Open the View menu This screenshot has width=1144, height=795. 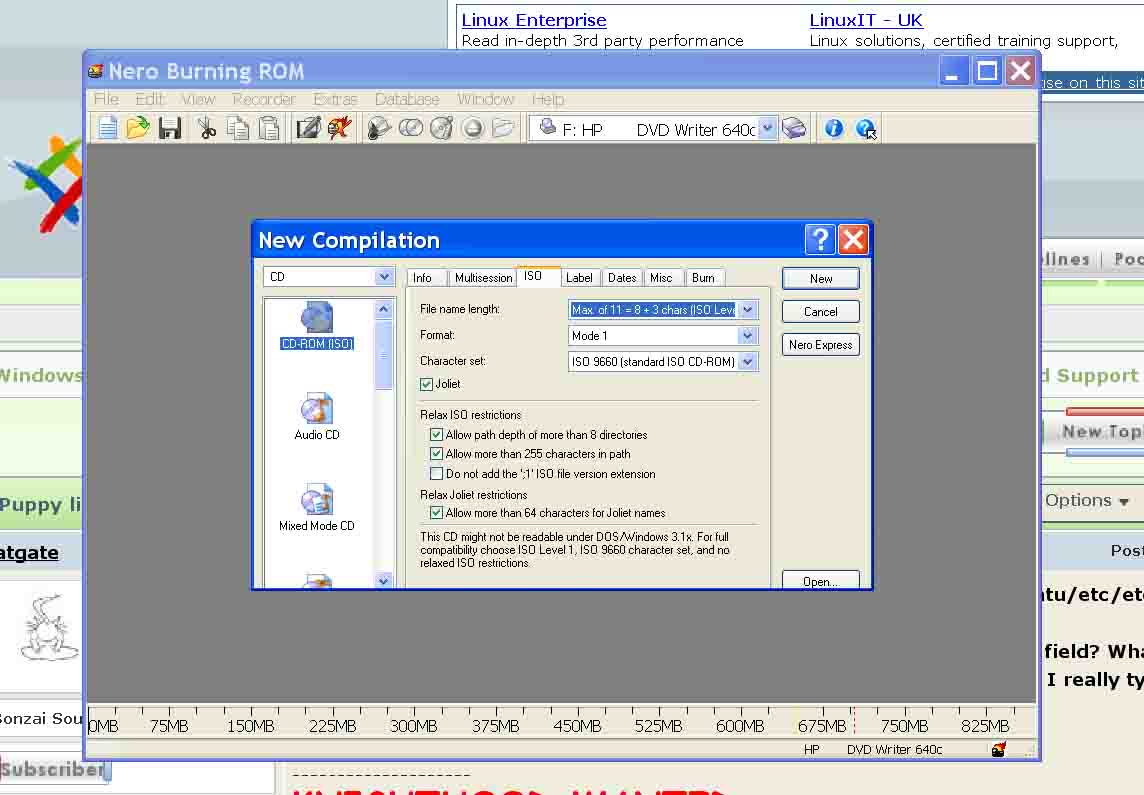point(198,99)
